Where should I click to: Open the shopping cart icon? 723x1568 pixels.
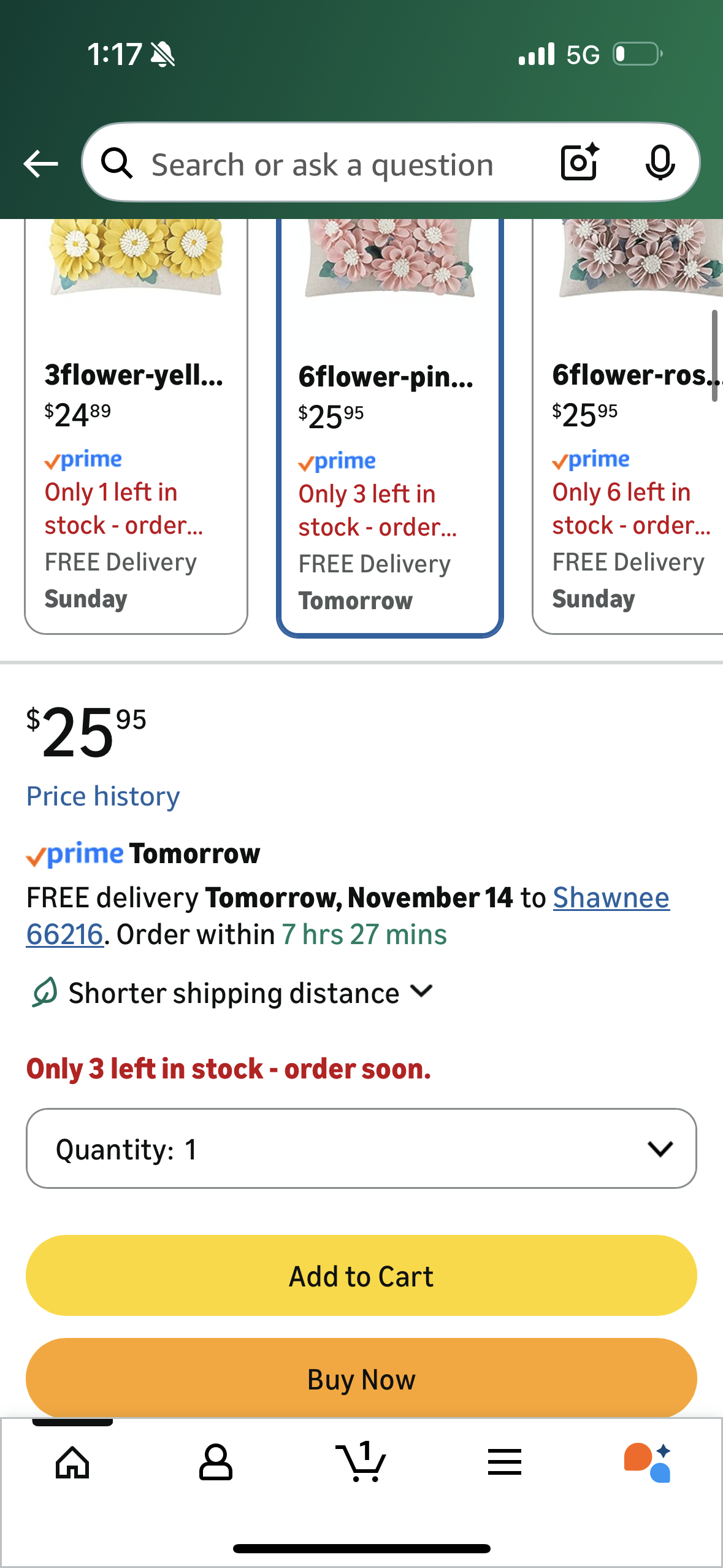pos(361,1462)
